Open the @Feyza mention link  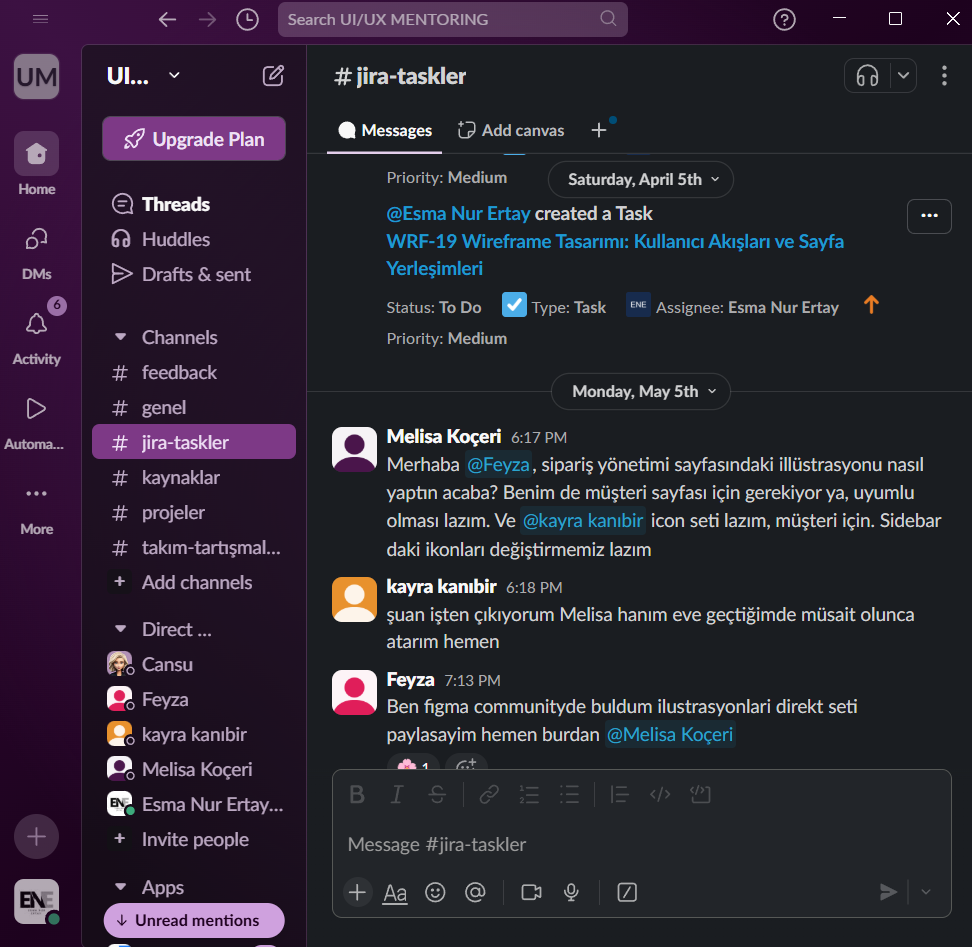(x=499, y=464)
